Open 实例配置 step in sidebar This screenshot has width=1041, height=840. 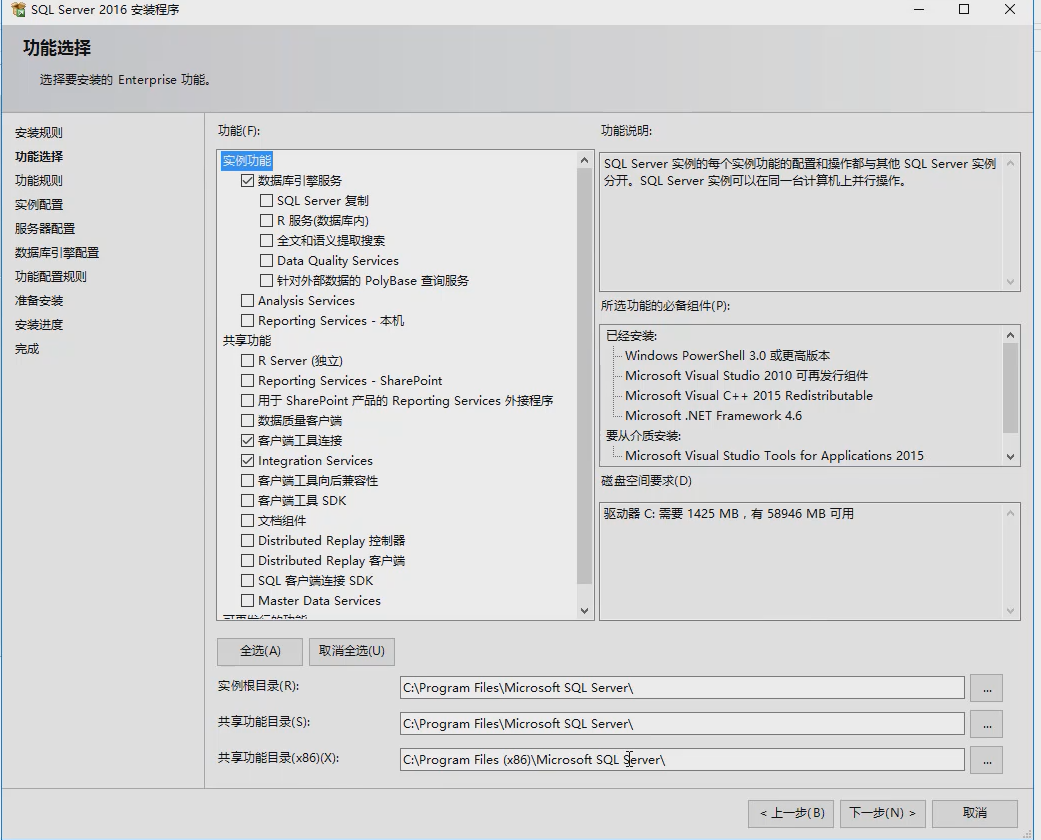pos(39,205)
